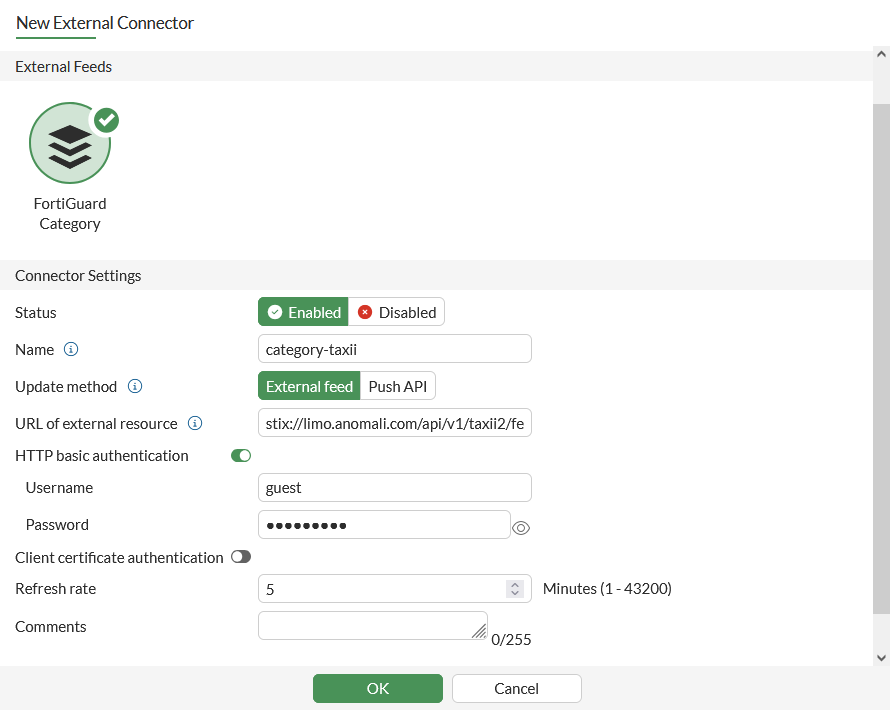Click OK to save the connector

point(377,688)
